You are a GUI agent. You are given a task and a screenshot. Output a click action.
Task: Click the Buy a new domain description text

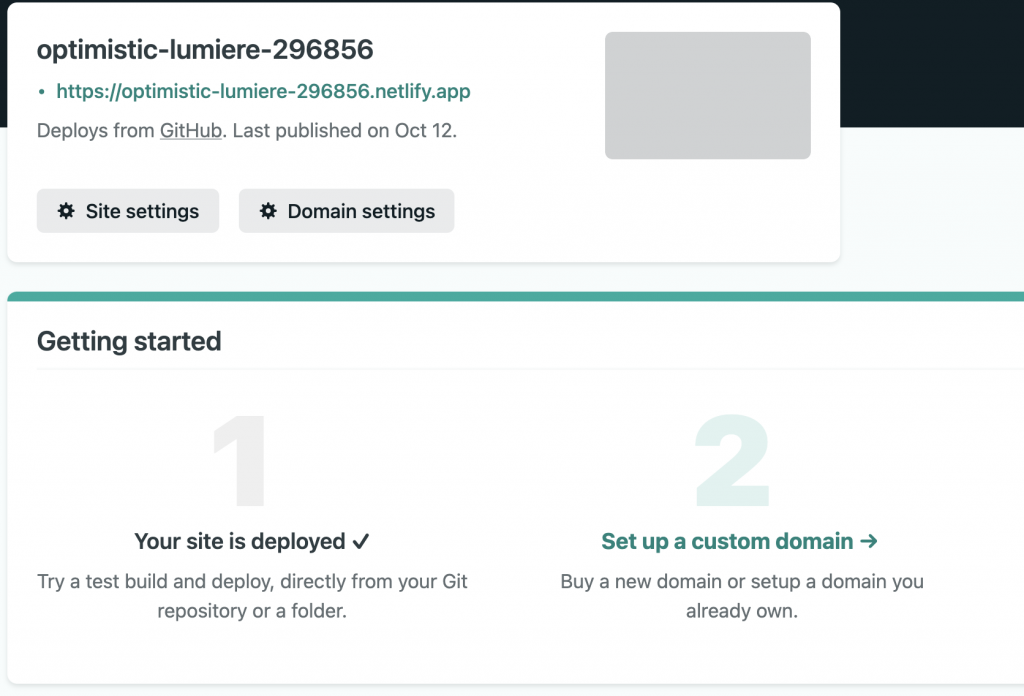(742, 596)
